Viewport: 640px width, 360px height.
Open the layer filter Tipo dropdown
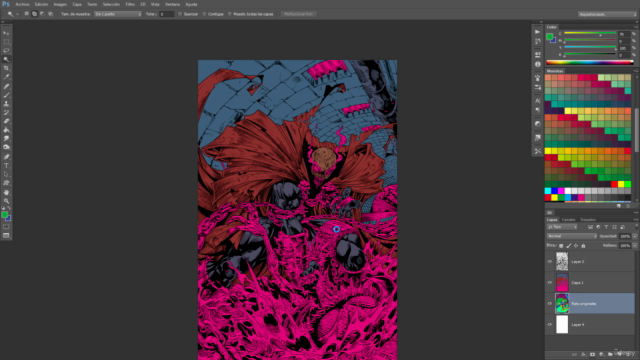(562, 227)
